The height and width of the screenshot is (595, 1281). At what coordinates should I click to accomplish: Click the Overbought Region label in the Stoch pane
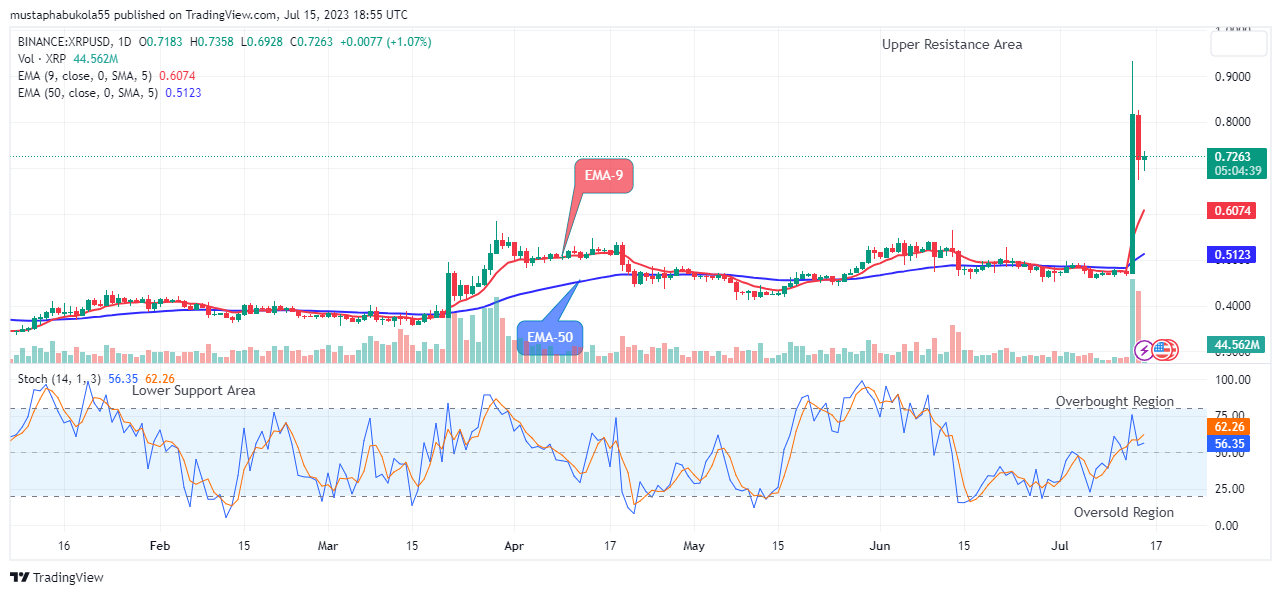[1114, 401]
